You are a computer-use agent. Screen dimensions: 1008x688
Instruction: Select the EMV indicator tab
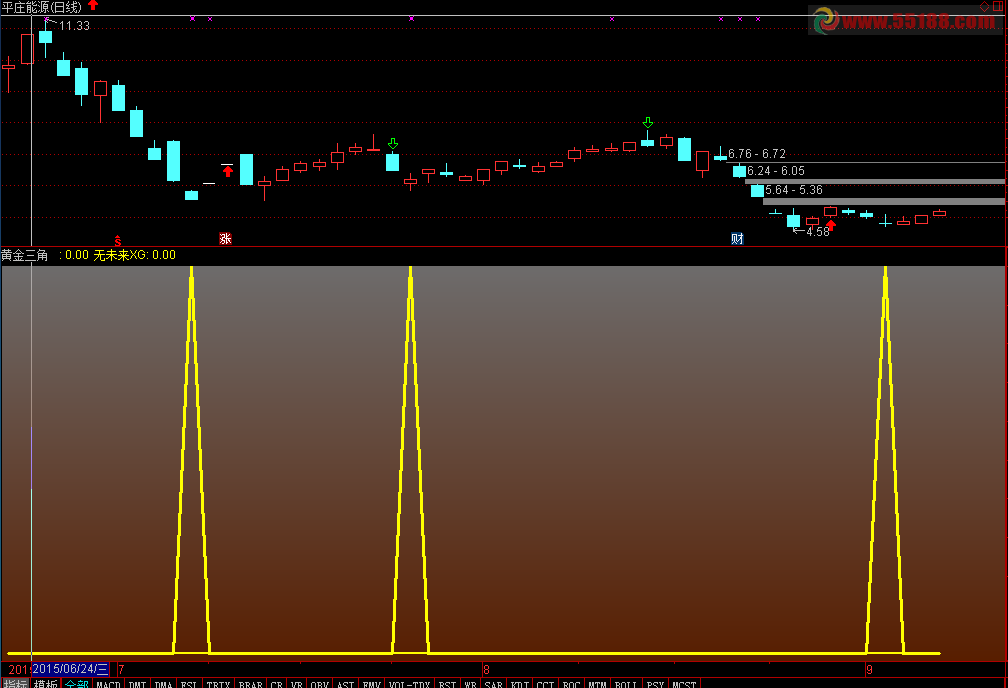click(372, 684)
